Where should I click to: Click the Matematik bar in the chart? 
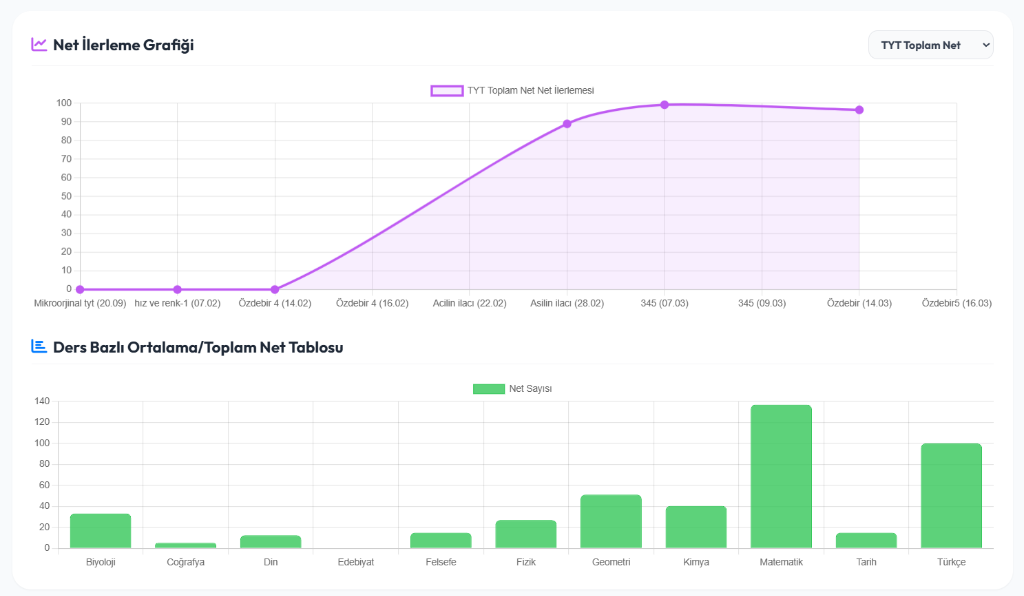[781, 477]
